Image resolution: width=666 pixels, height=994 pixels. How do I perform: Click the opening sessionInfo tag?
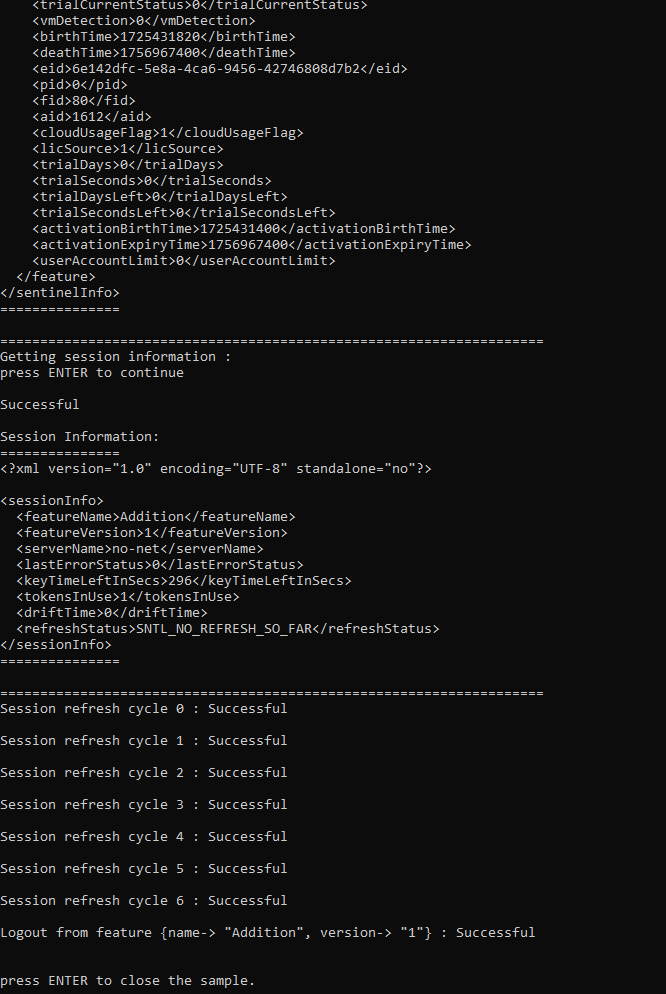[x=52, y=501]
